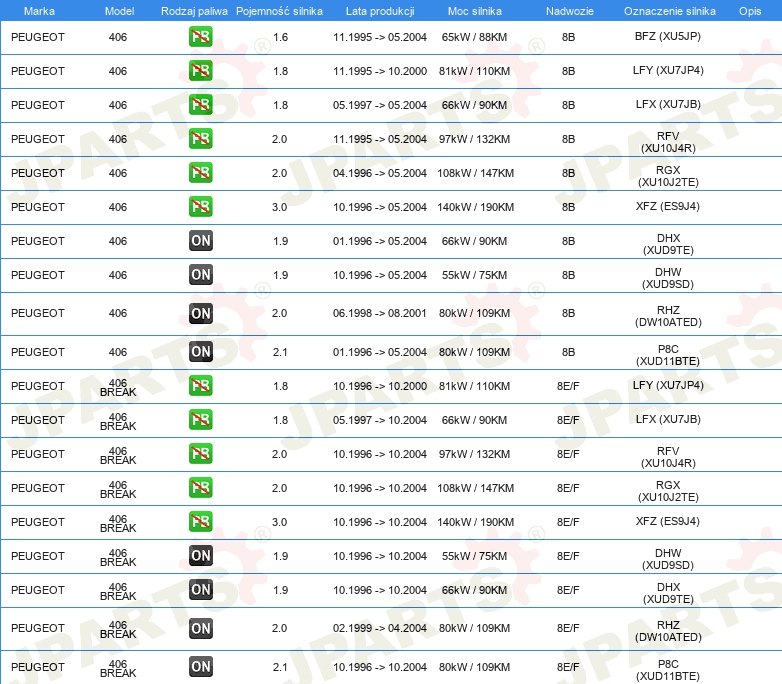The width and height of the screenshot is (782, 684).
Task: Click the ON icon in the 8B RHZ (DW10ATED) row
Action: click(200, 313)
